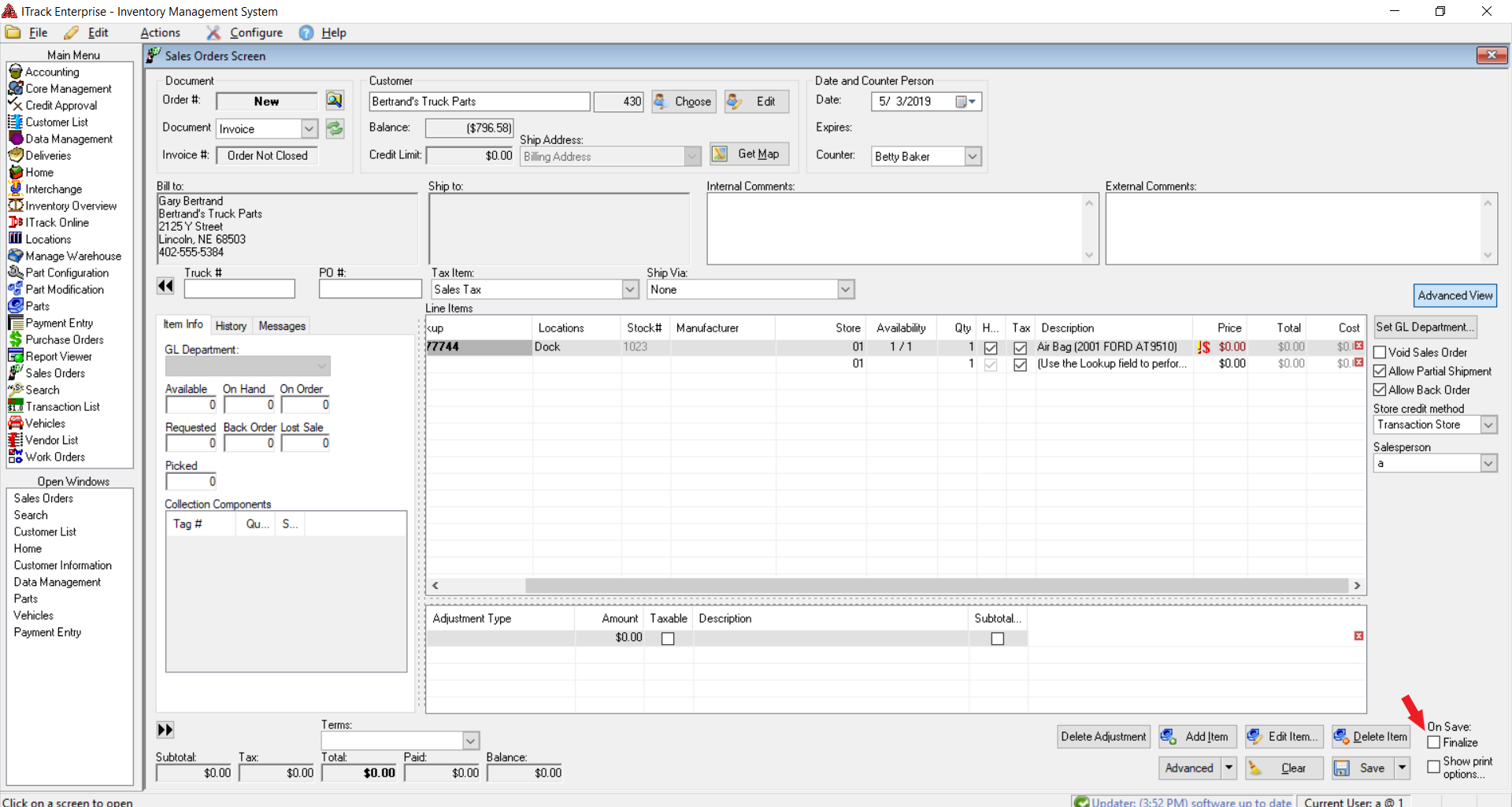Click the rewind double-arrow icon beside Truck #
Screen dimensions: 1512x807
[165, 287]
